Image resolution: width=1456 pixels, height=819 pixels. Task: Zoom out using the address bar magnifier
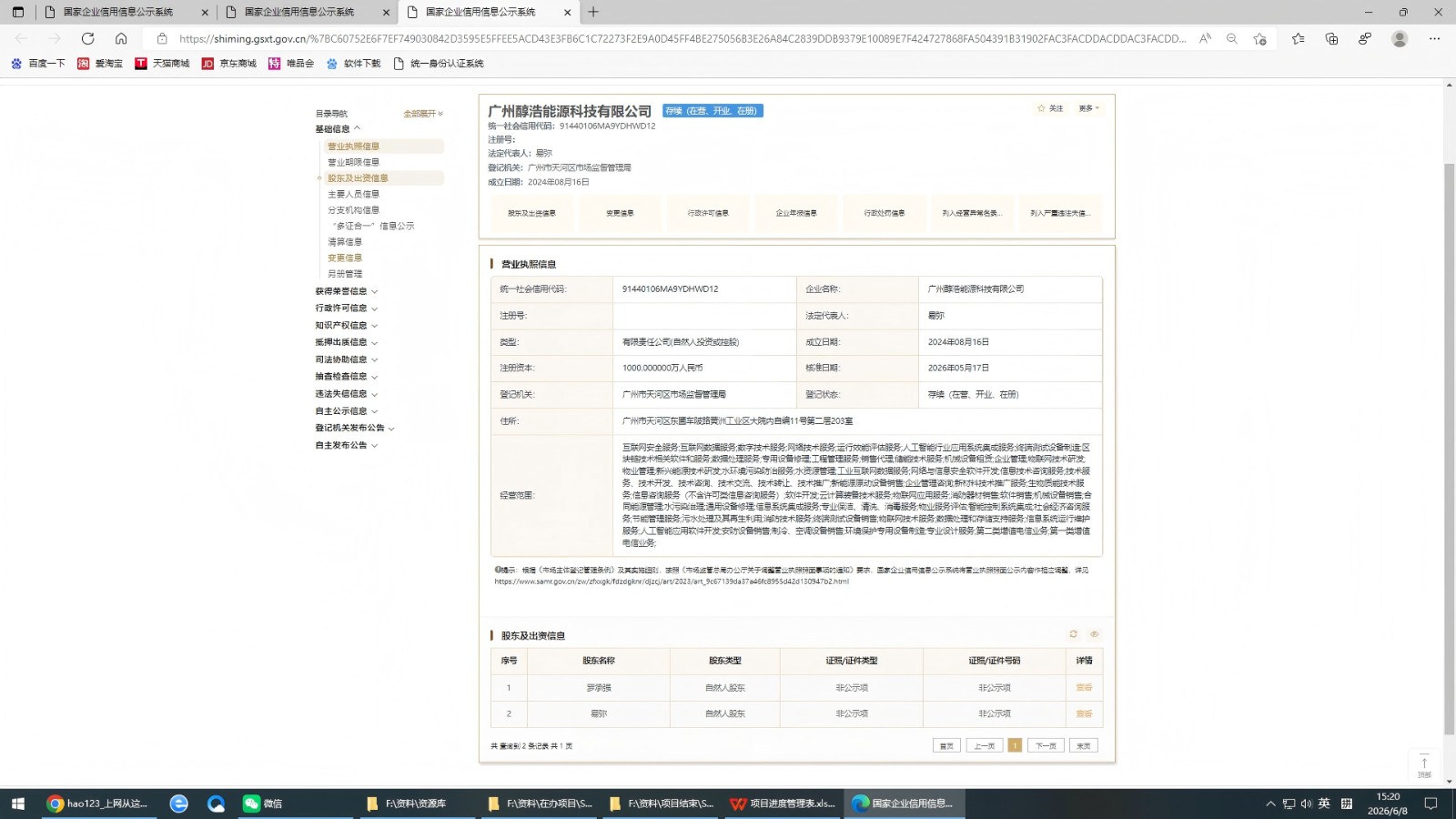tap(1232, 38)
